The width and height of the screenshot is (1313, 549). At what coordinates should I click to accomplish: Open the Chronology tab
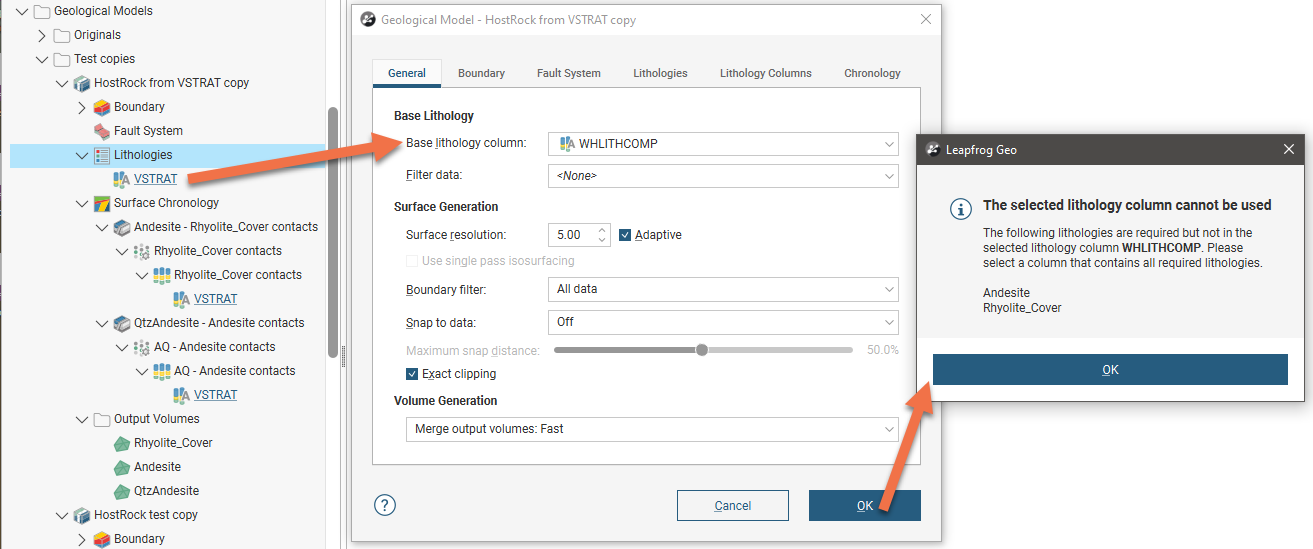point(872,73)
